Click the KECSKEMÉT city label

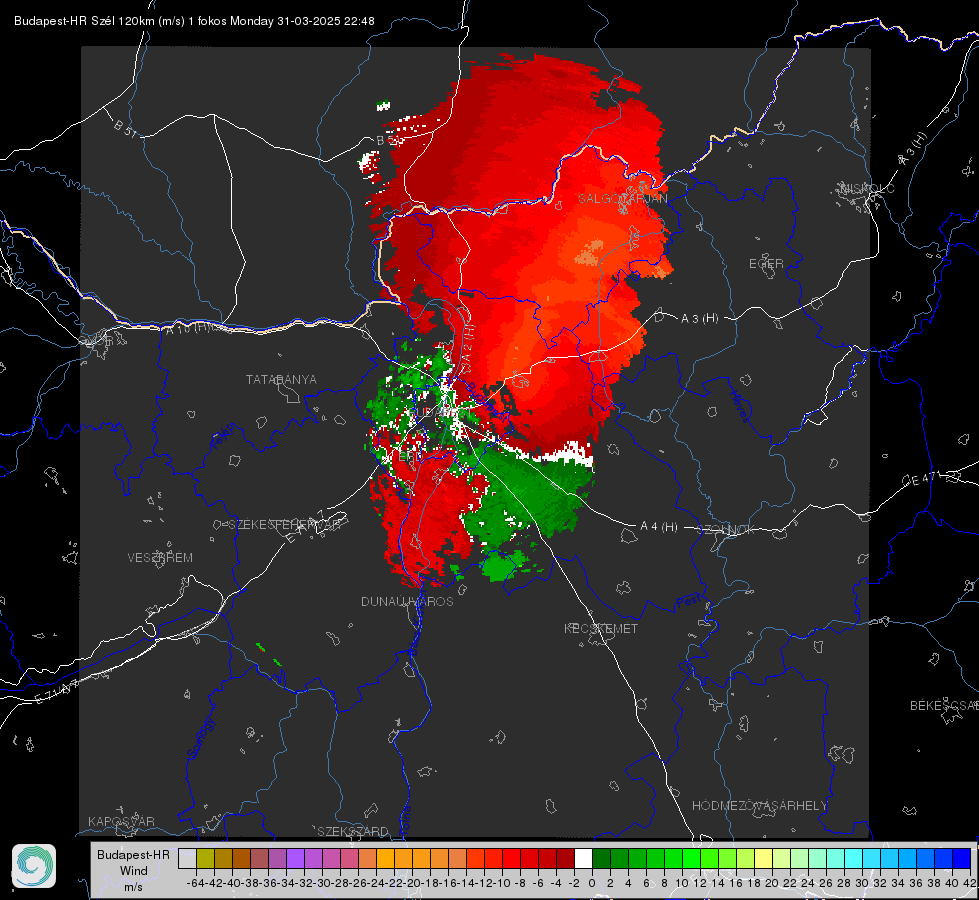click(601, 628)
